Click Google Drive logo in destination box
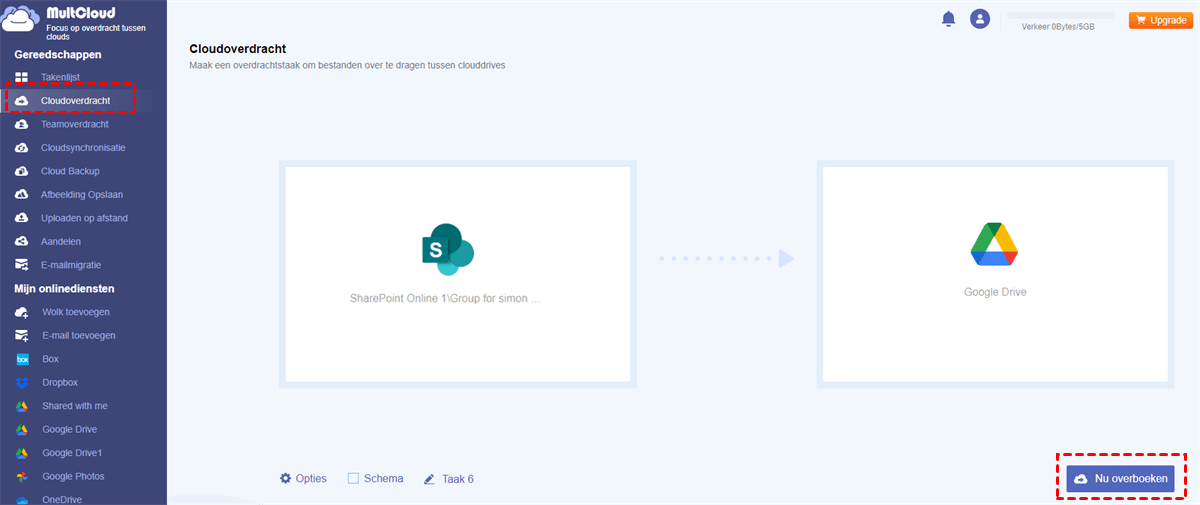This screenshot has width=1200, height=505. click(x=995, y=245)
